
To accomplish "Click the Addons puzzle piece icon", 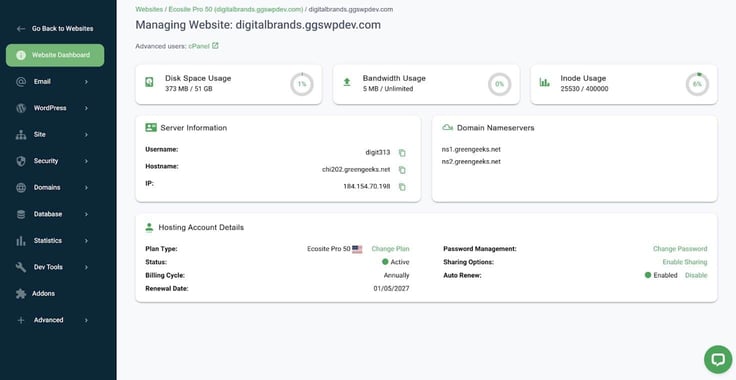I will (21, 294).
